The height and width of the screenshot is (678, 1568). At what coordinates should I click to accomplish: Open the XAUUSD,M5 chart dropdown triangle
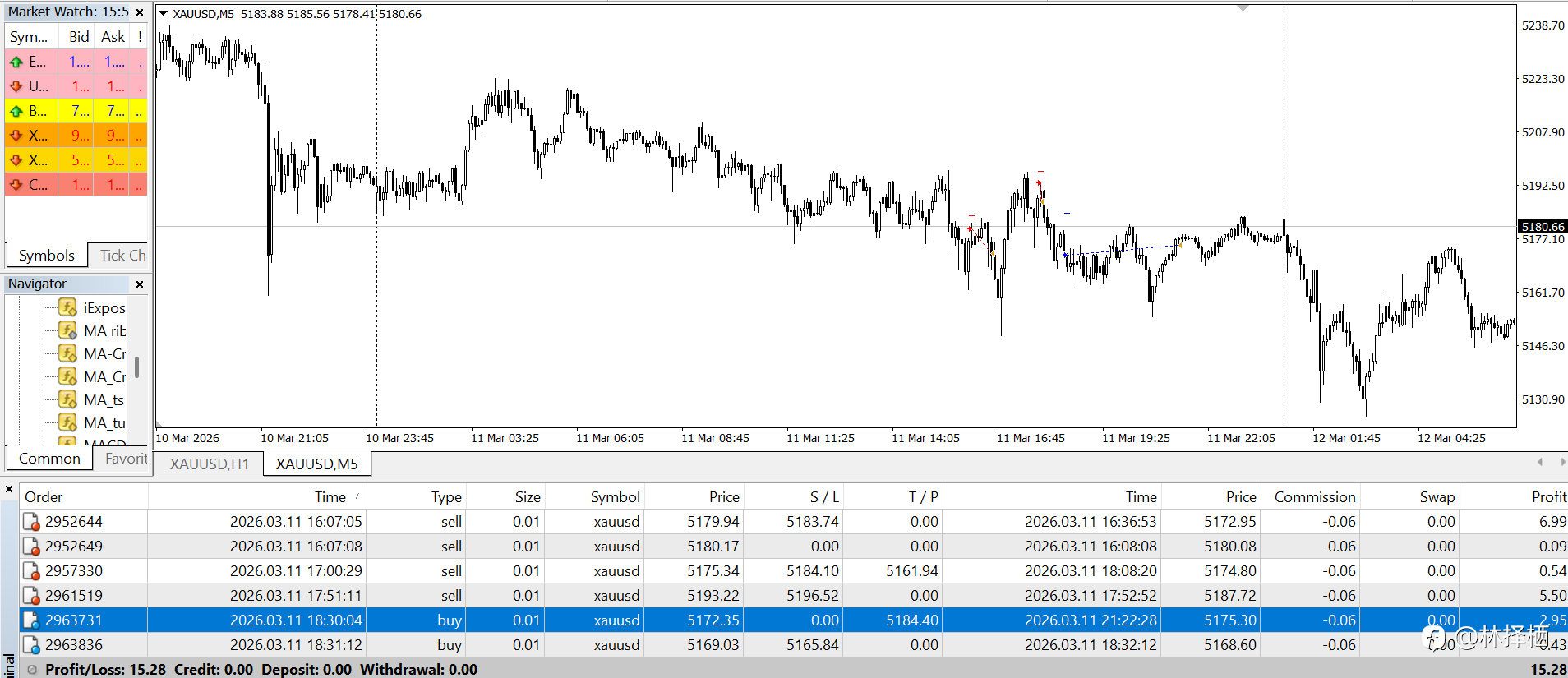pos(163,14)
